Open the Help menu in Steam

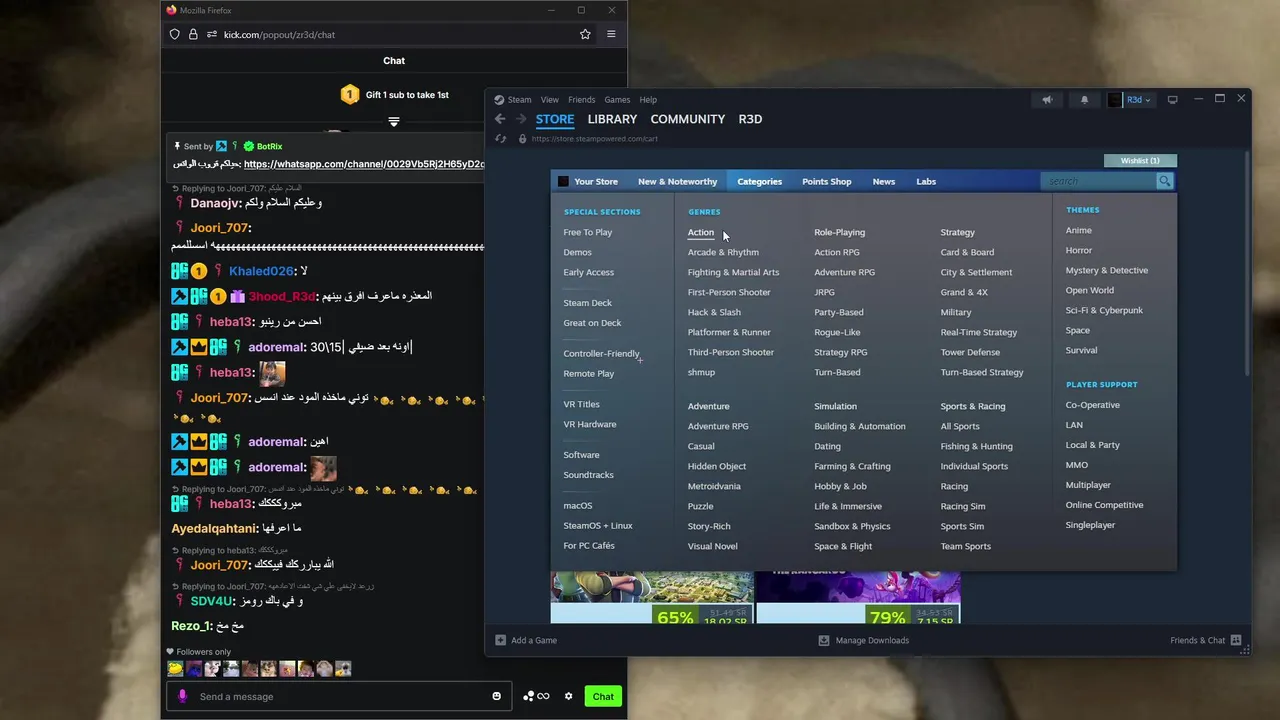(648, 100)
